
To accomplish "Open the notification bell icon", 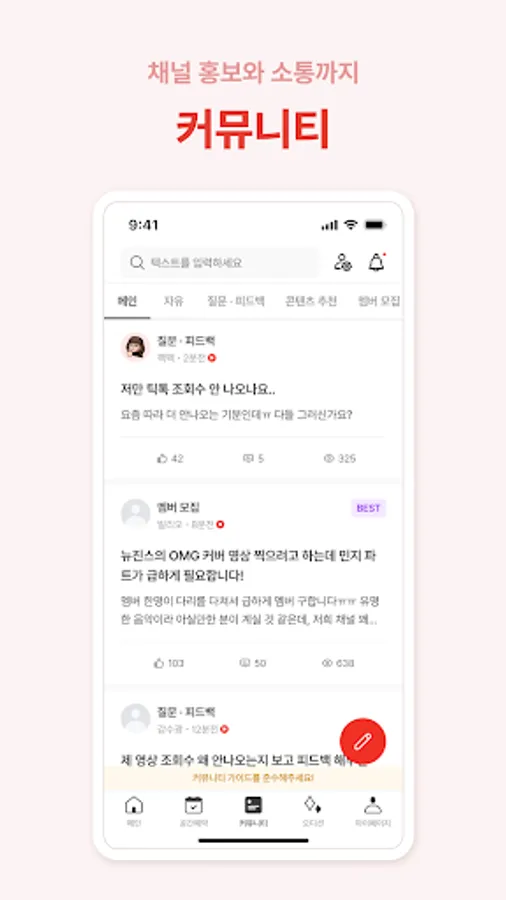I will tap(376, 262).
